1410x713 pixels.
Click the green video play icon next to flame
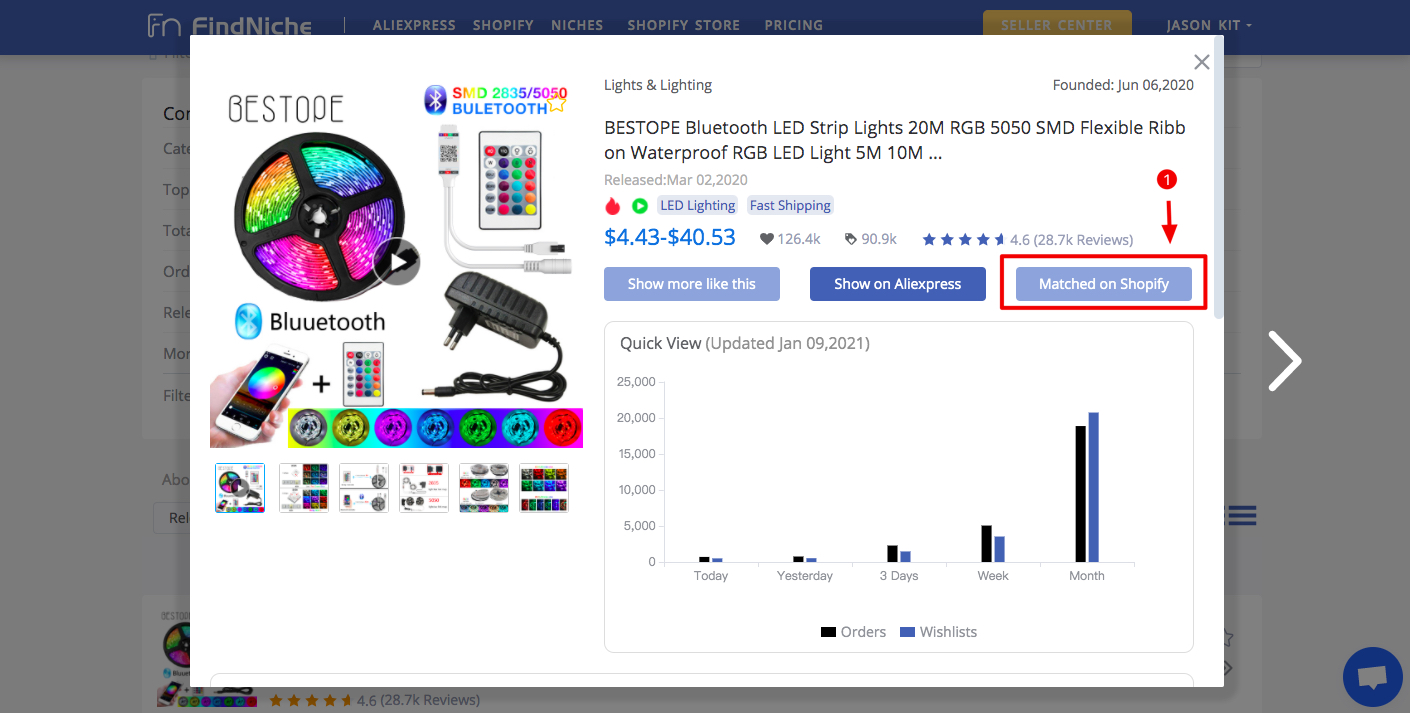[x=638, y=205]
